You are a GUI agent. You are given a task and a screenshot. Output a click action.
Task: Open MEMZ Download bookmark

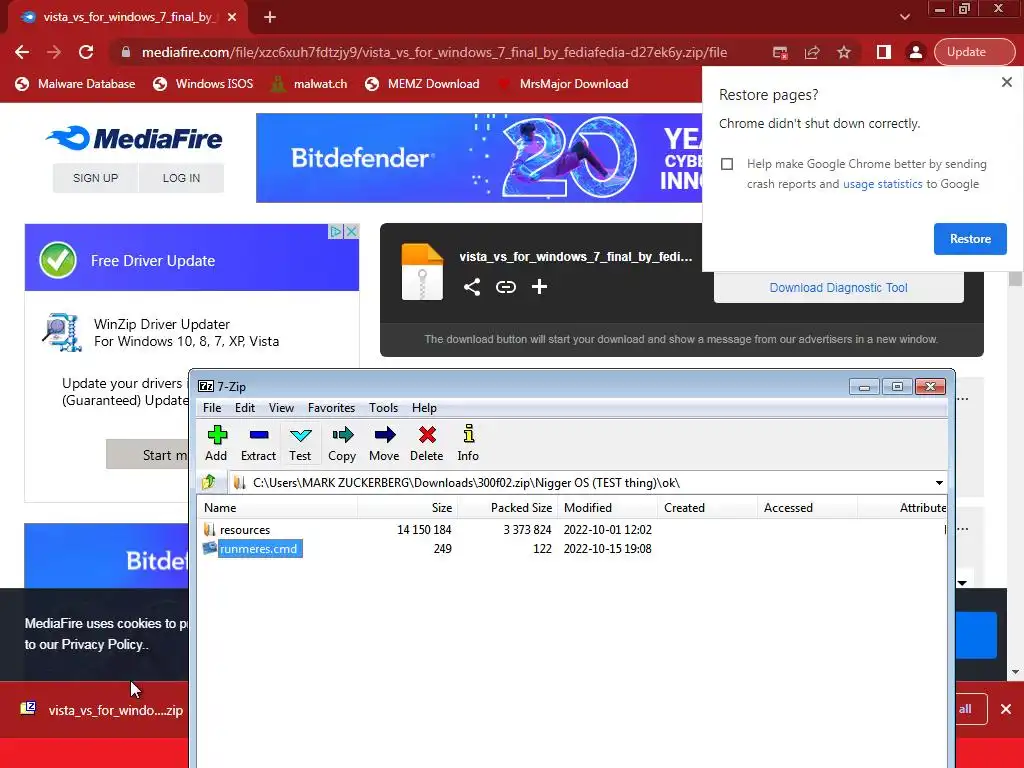click(x=423, y=84)
